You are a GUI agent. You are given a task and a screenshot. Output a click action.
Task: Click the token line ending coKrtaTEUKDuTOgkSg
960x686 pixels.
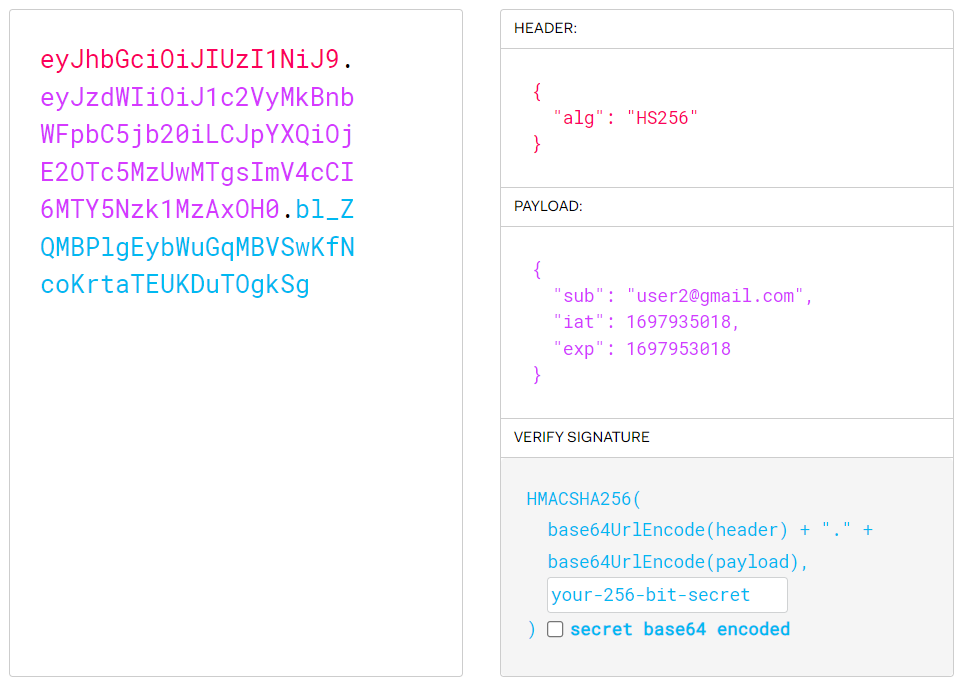[x=175, y=285]
